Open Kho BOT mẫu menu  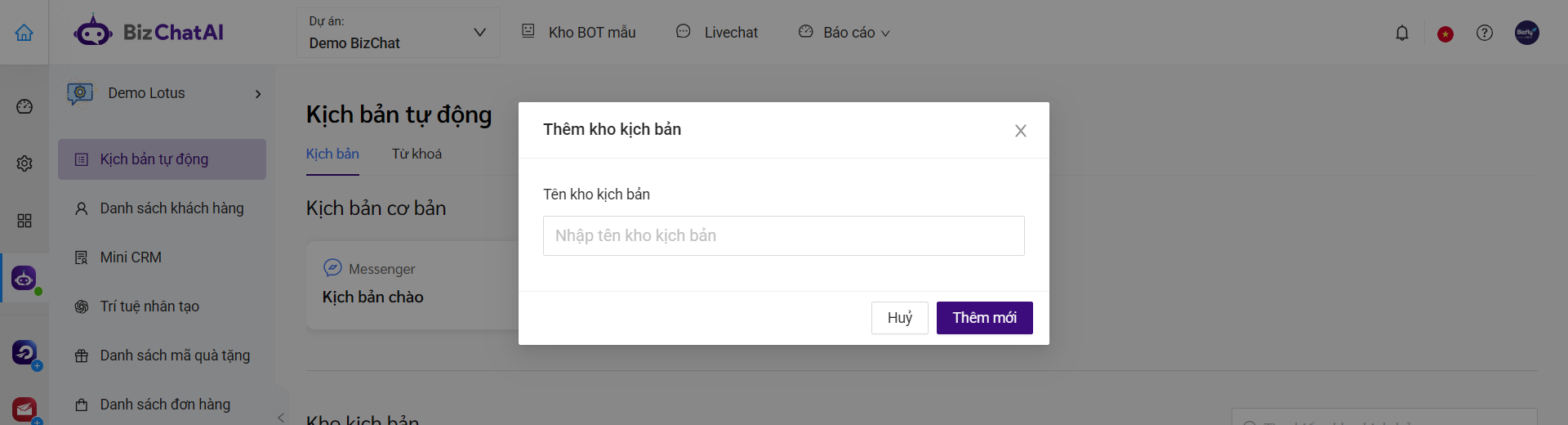(579, 33)
